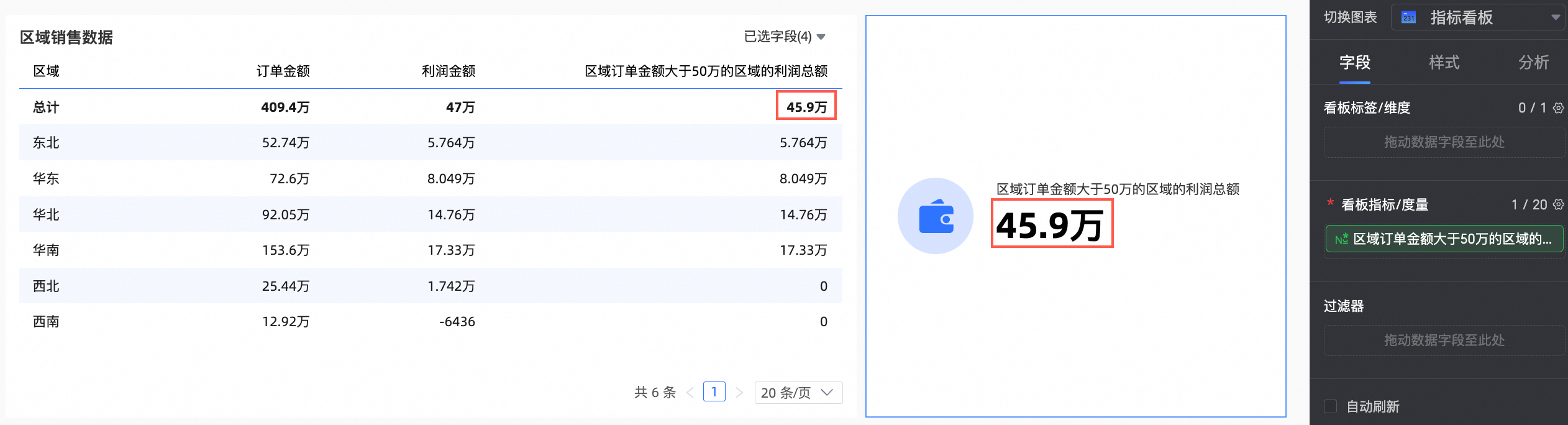Click the -6436 profit cell
Image resolution: width=1568 pixels, height=425 pixels.
tap(457, 321)
